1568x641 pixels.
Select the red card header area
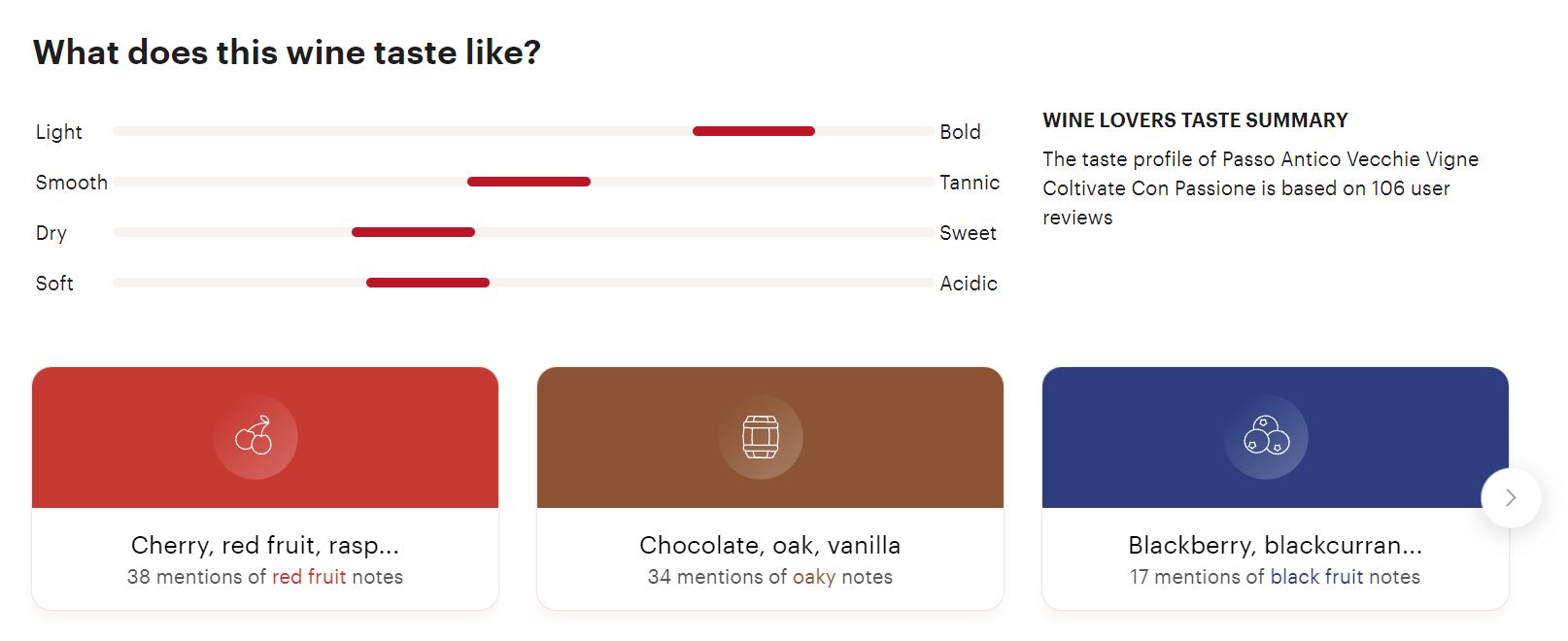265,437
